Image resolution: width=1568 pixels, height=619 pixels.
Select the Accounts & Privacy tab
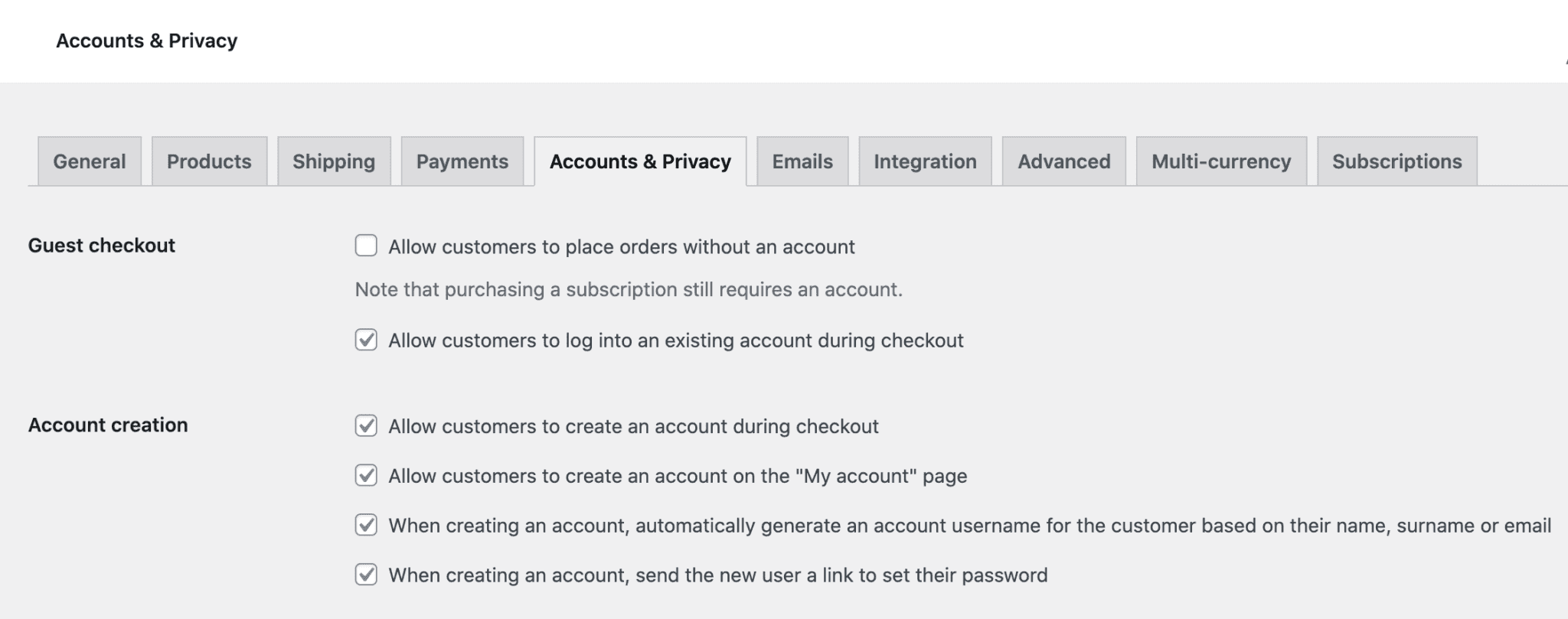[640, 161]
